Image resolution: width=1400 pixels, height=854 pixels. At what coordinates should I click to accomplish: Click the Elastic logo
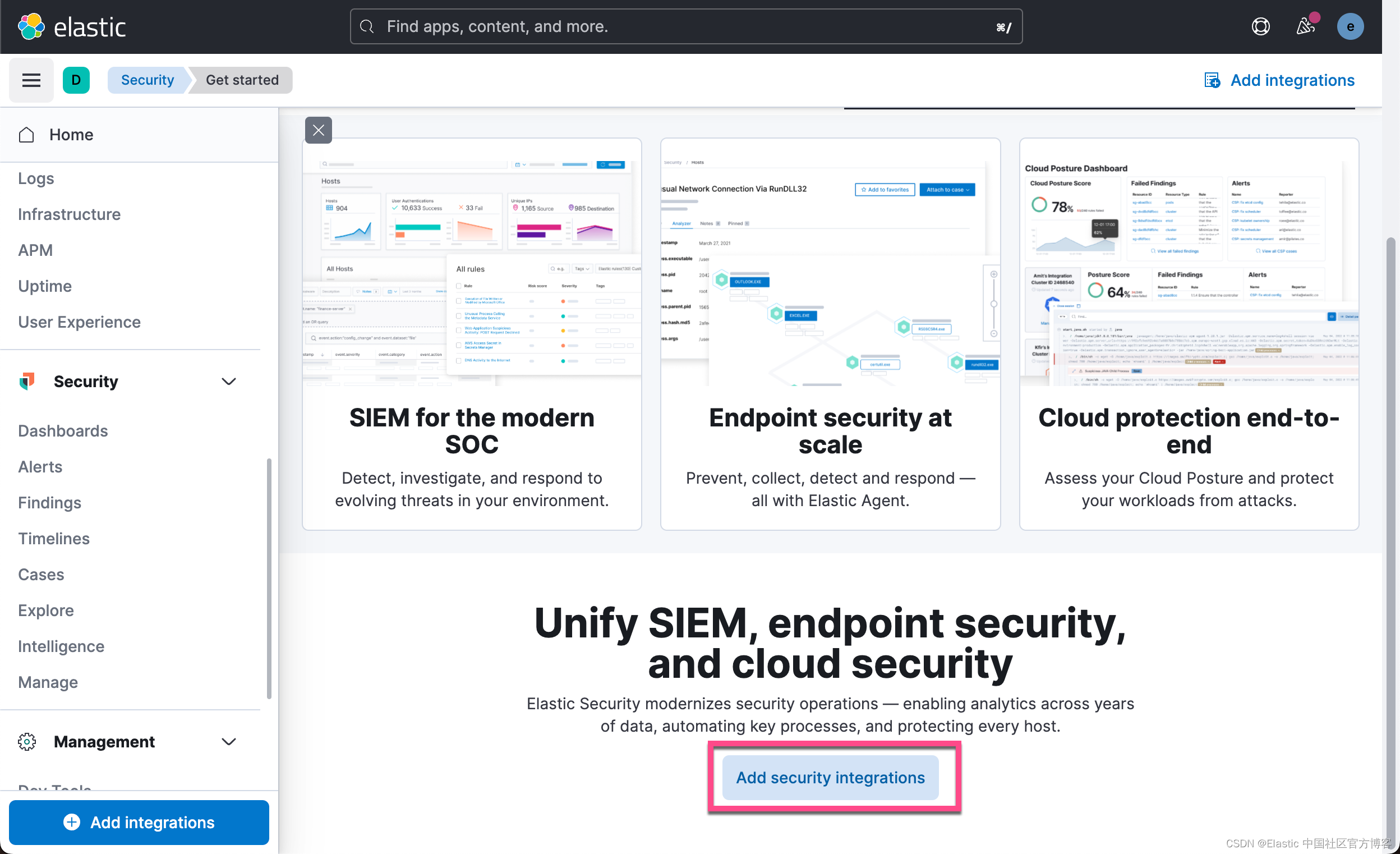pyautogui.click(x=72, y=27)
